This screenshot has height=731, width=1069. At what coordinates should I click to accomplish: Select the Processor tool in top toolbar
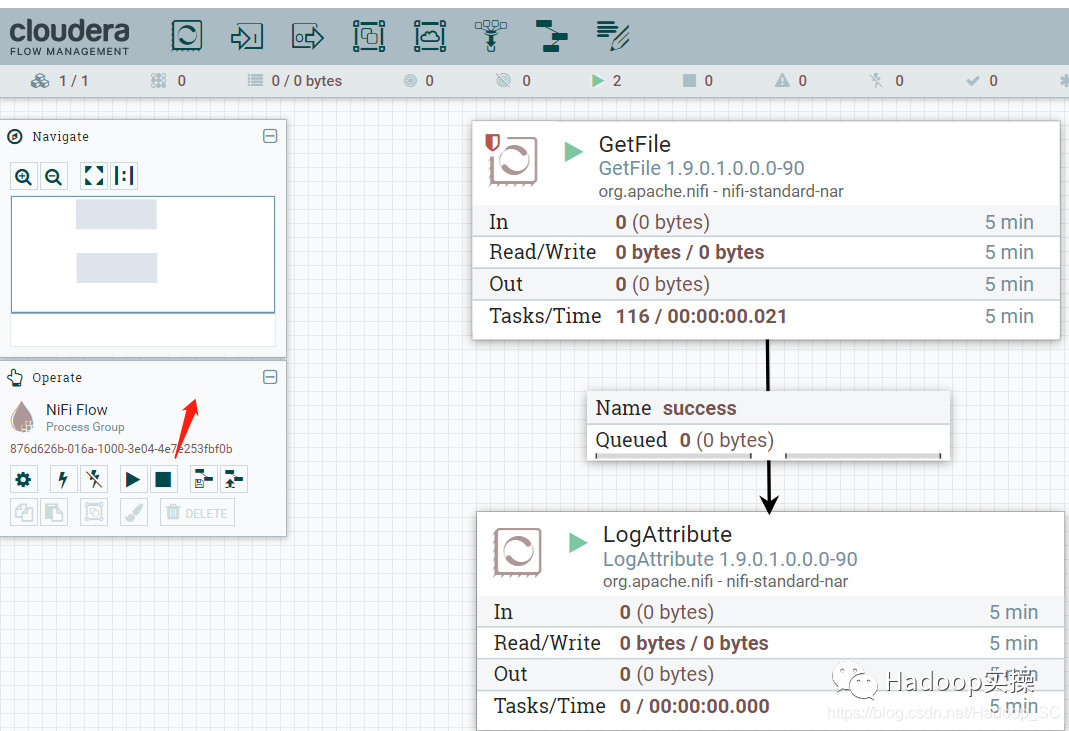(186, 35)
